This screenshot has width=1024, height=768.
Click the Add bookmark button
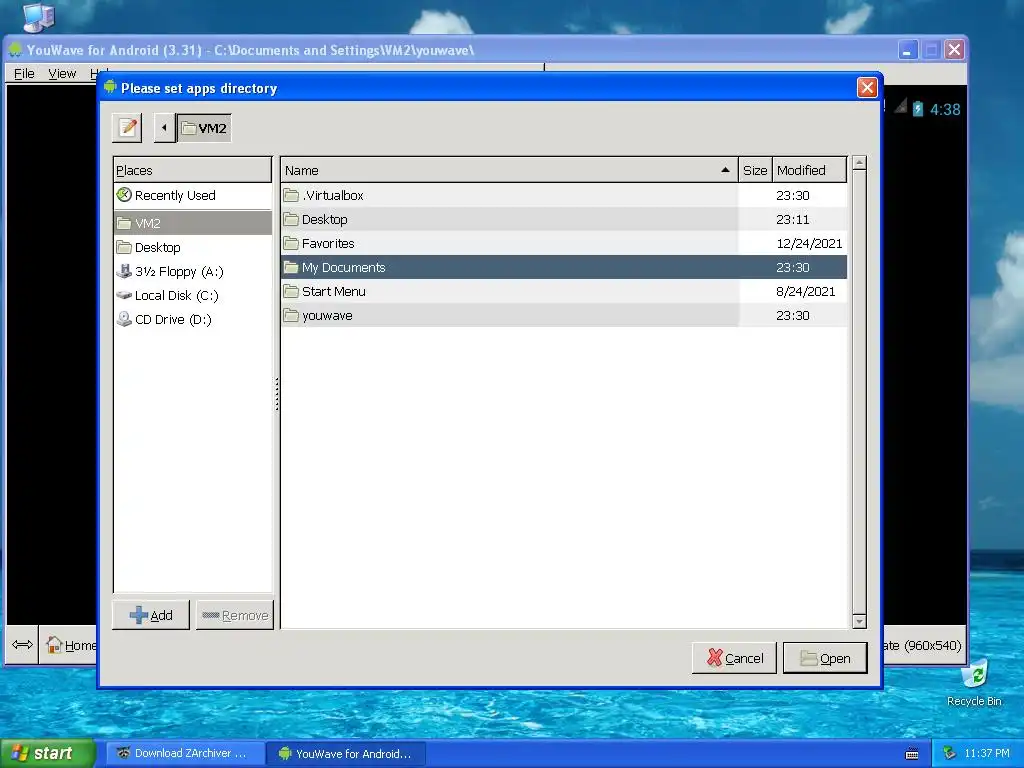pyautogui.click(x=151, y=615)
